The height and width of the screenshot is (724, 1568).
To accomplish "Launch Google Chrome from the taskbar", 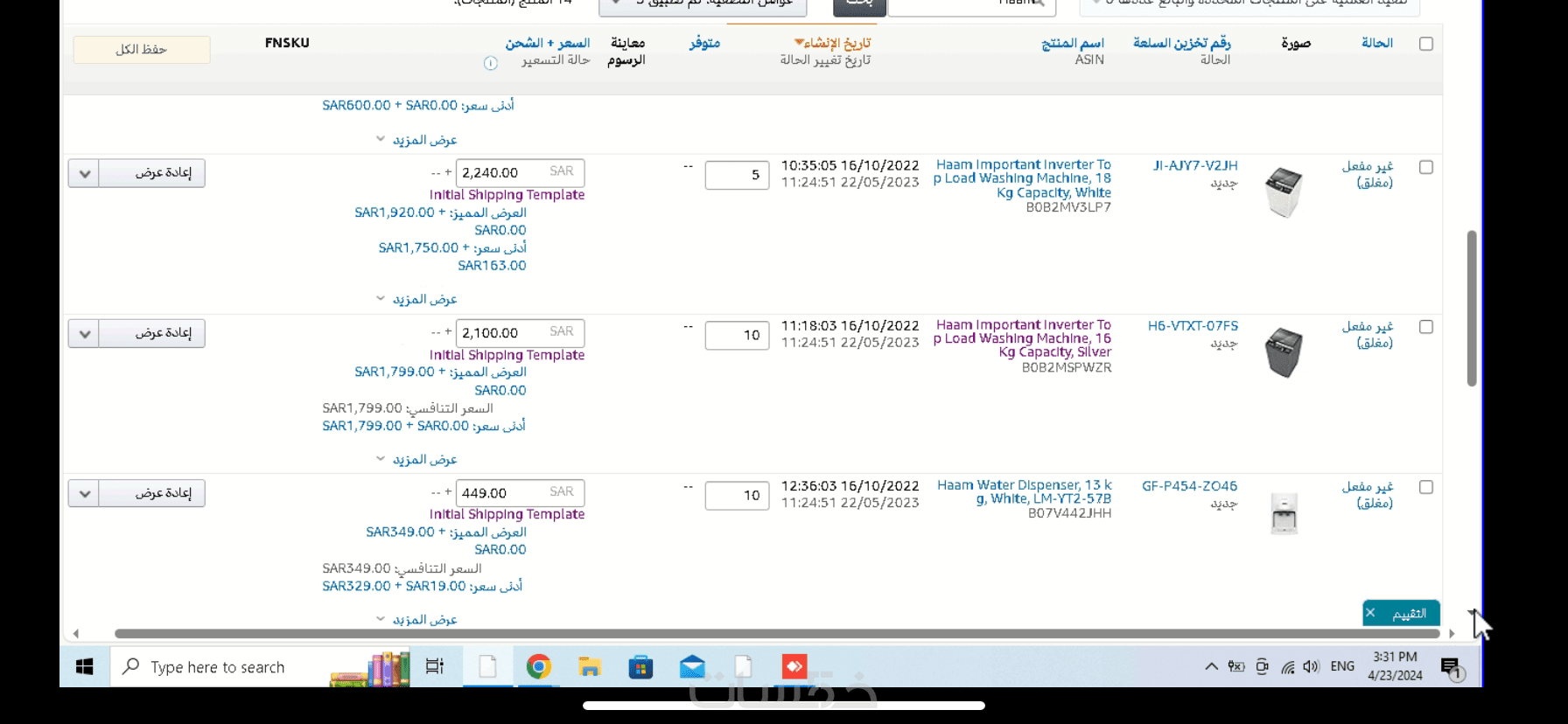I will (539, 667).
